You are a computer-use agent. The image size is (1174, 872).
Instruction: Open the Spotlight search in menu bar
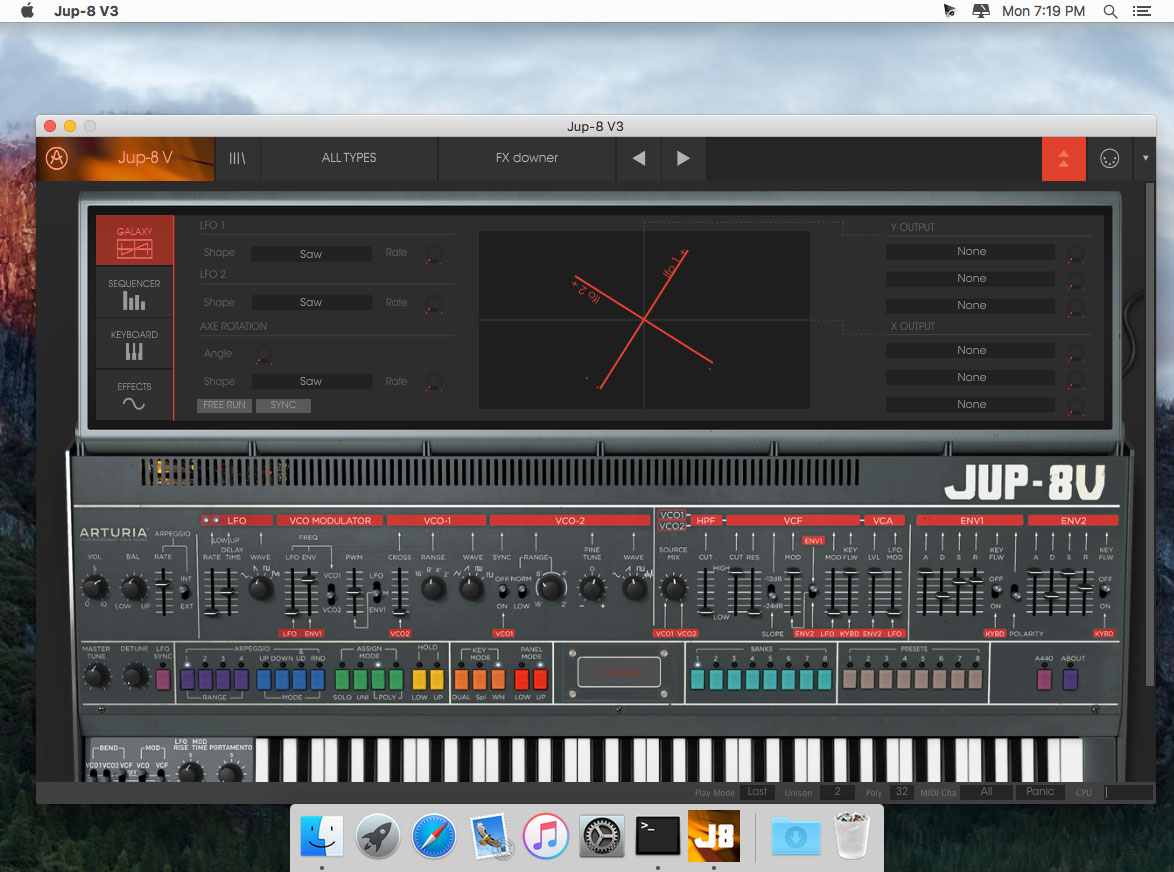[1110, 11]
